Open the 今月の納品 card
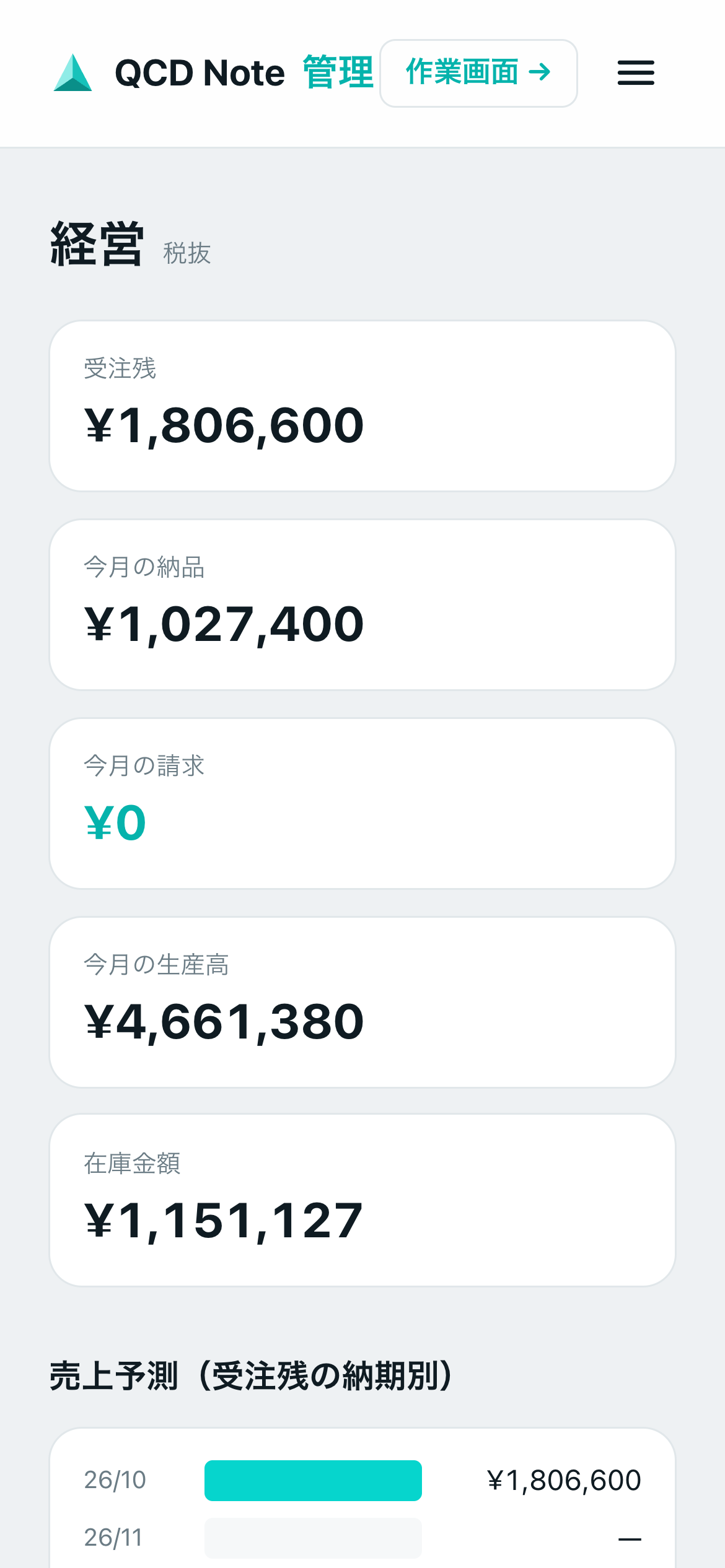This screenshot has width=725, height=1568. tap(362, 605)
